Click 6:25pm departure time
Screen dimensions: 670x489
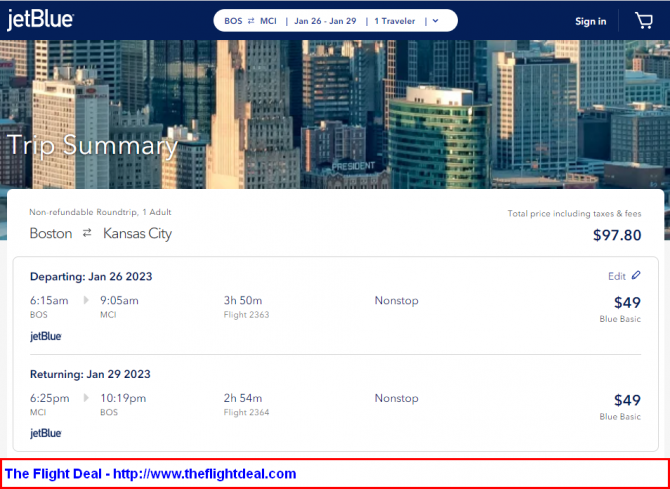[x=50, y=398]
